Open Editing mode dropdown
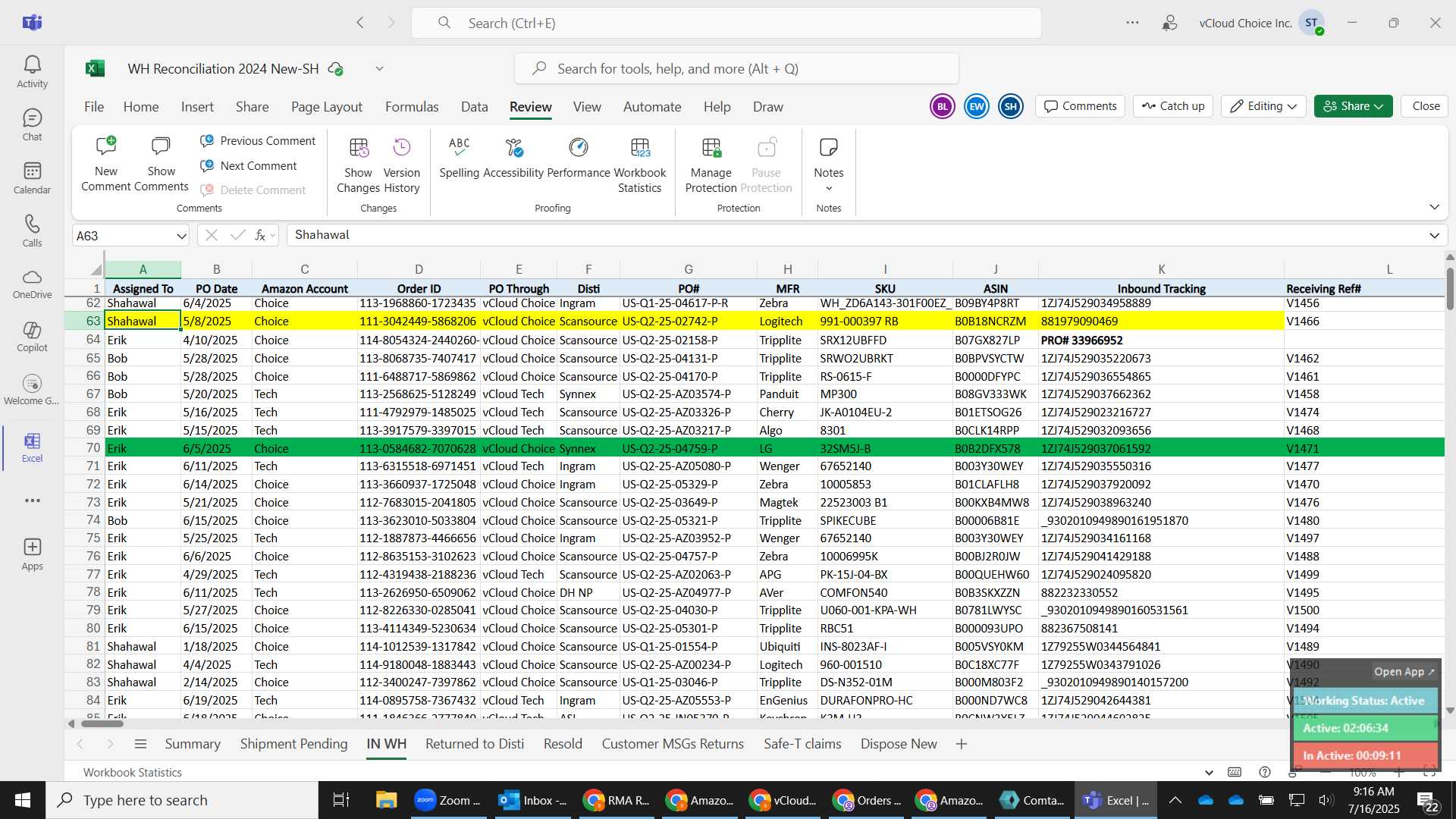 (1263, 106)
